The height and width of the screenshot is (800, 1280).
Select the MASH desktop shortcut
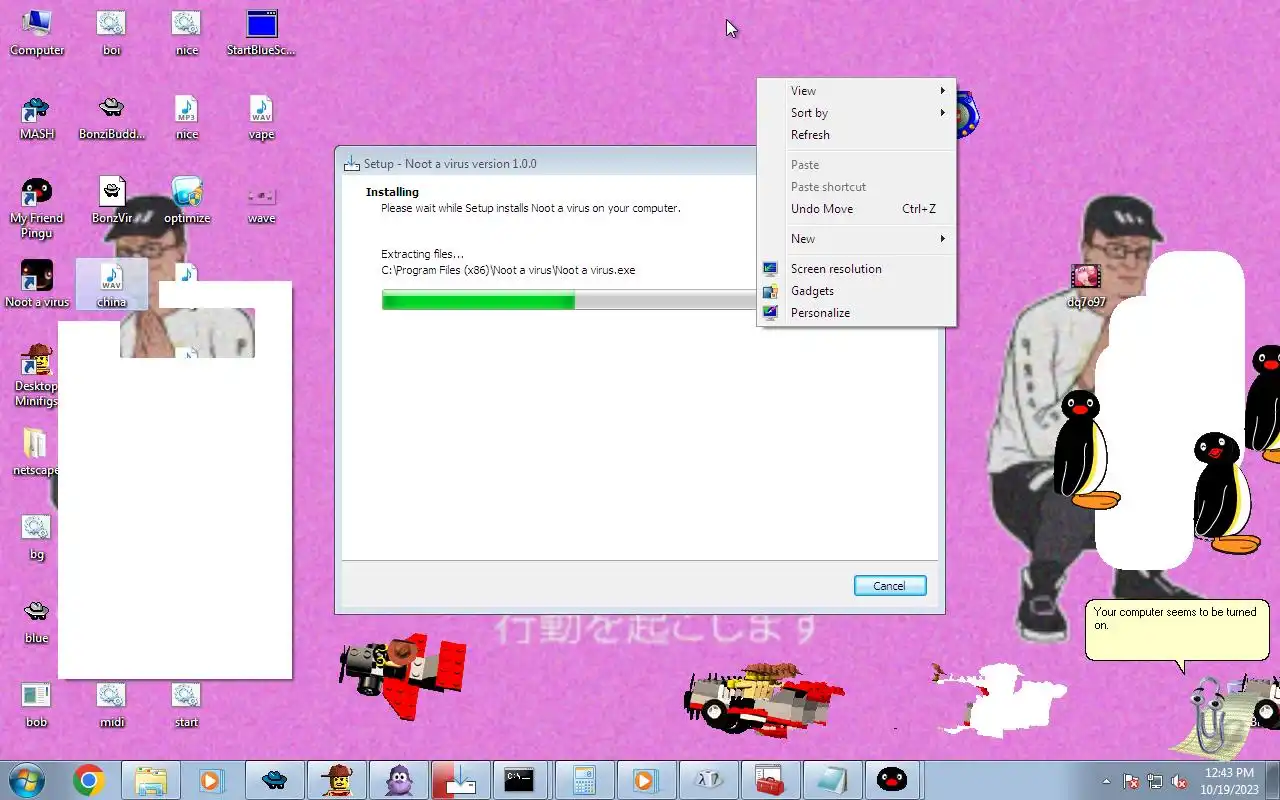pos(37,117)
